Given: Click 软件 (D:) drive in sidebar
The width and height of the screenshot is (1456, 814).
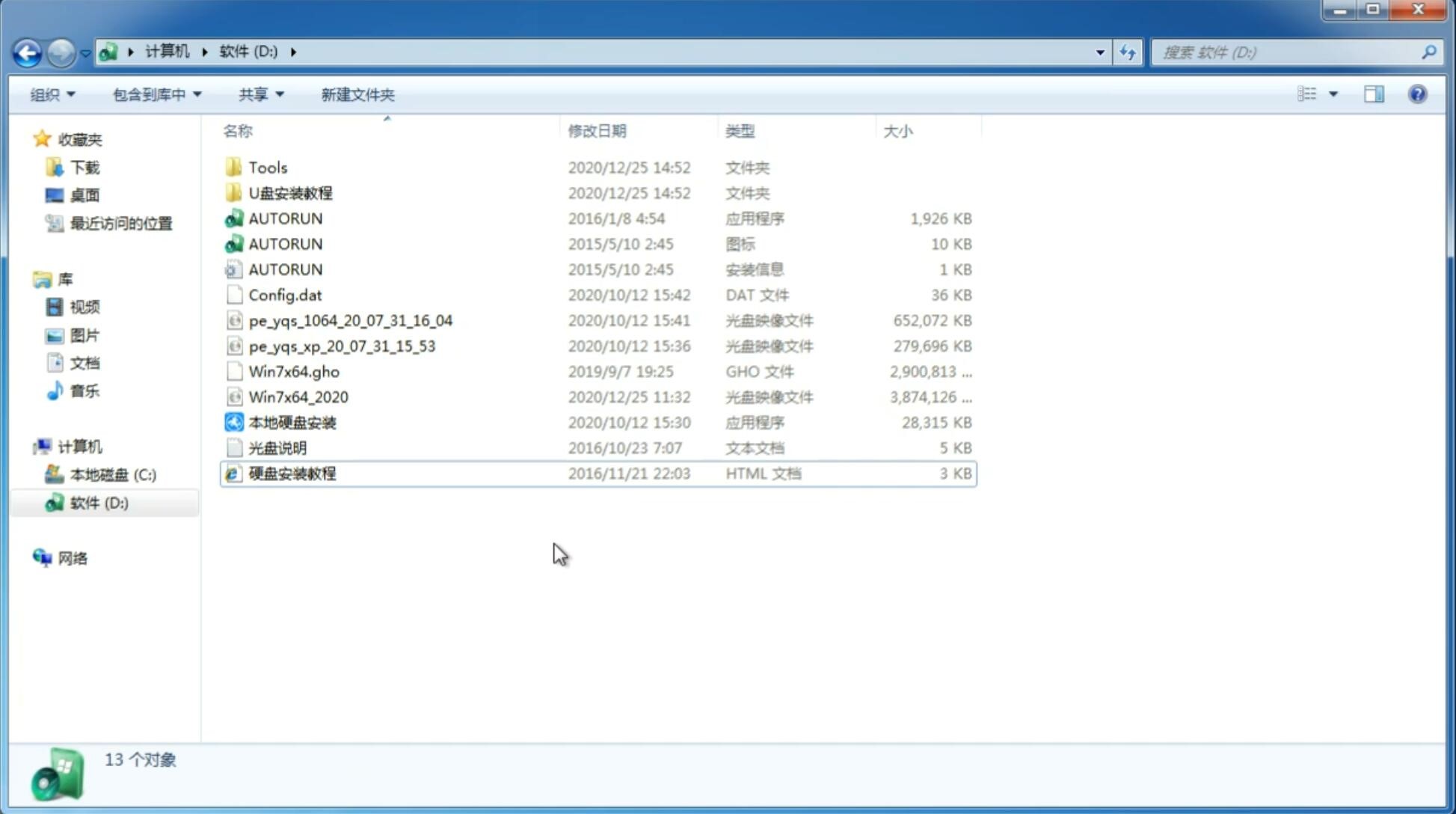Looking at the screenshot, I should coord(99,502).
